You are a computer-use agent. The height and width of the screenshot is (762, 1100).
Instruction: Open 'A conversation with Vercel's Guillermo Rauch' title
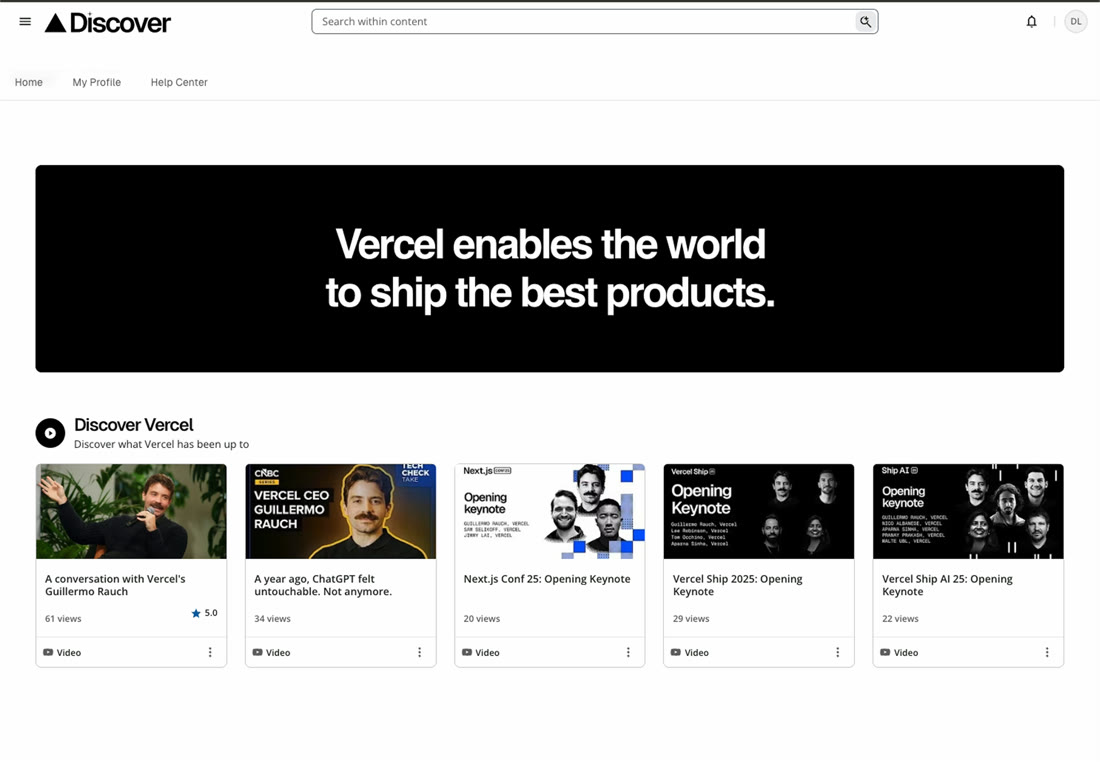coord(115,585)
